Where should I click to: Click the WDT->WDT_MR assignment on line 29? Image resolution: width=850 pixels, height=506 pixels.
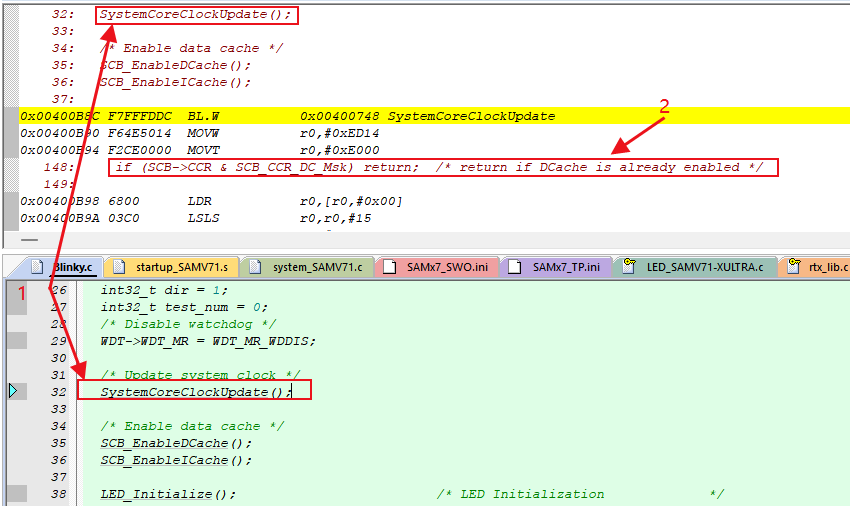[x=208, y=341]
